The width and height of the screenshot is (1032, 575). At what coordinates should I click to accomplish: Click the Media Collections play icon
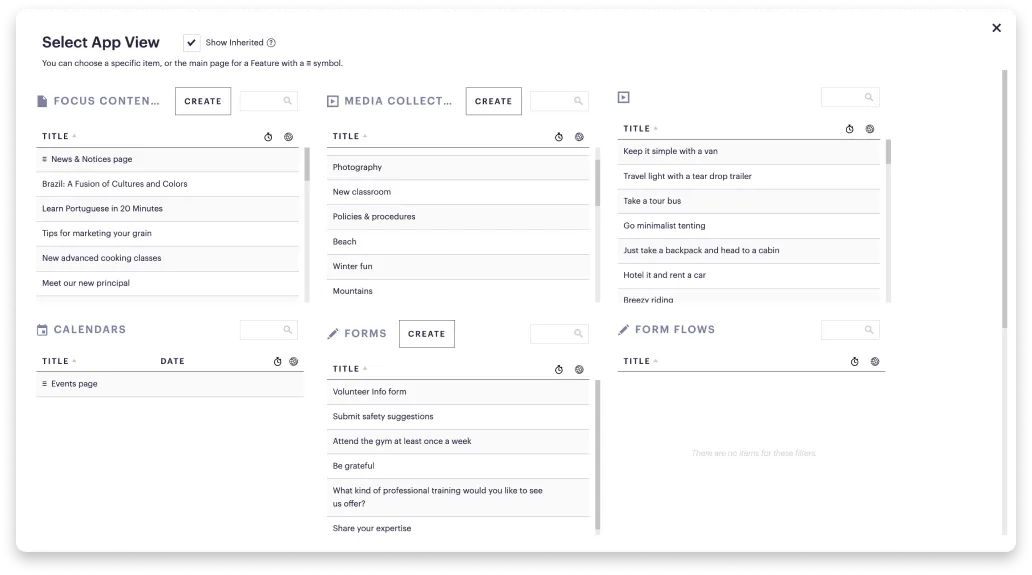(x=333, y=101)
